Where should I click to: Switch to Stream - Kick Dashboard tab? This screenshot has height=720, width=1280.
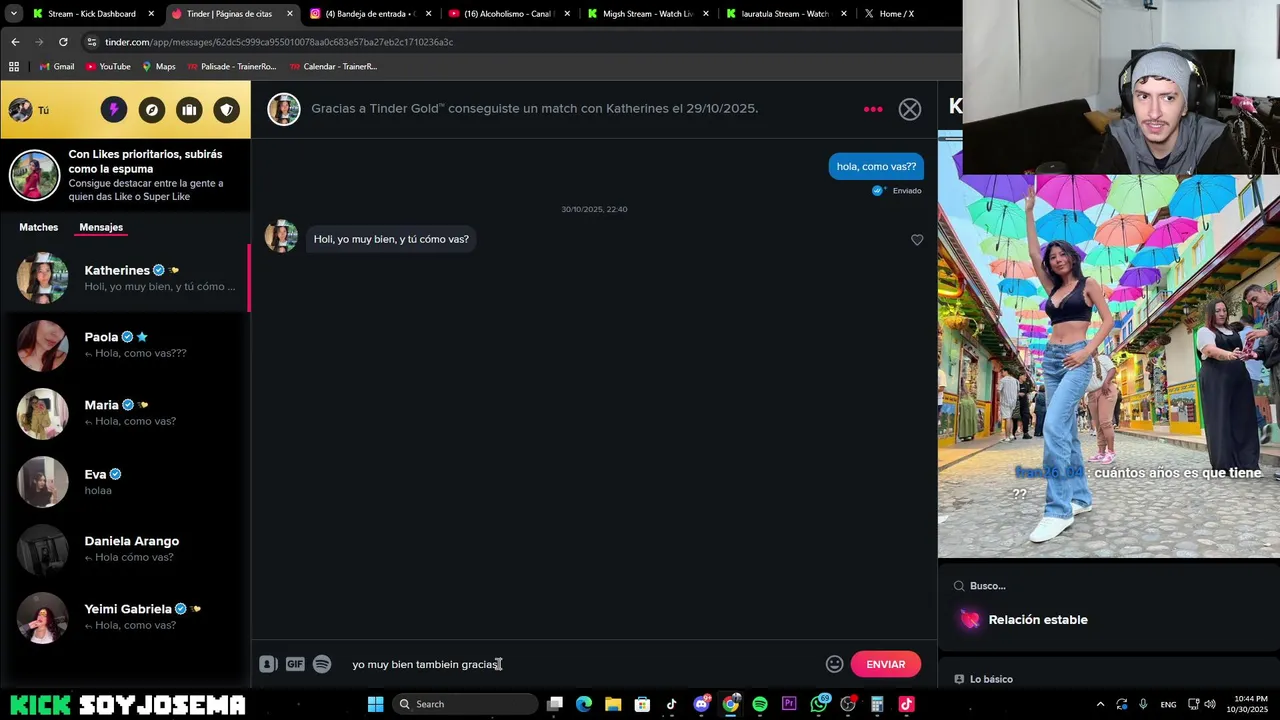(x=92, y=14)
